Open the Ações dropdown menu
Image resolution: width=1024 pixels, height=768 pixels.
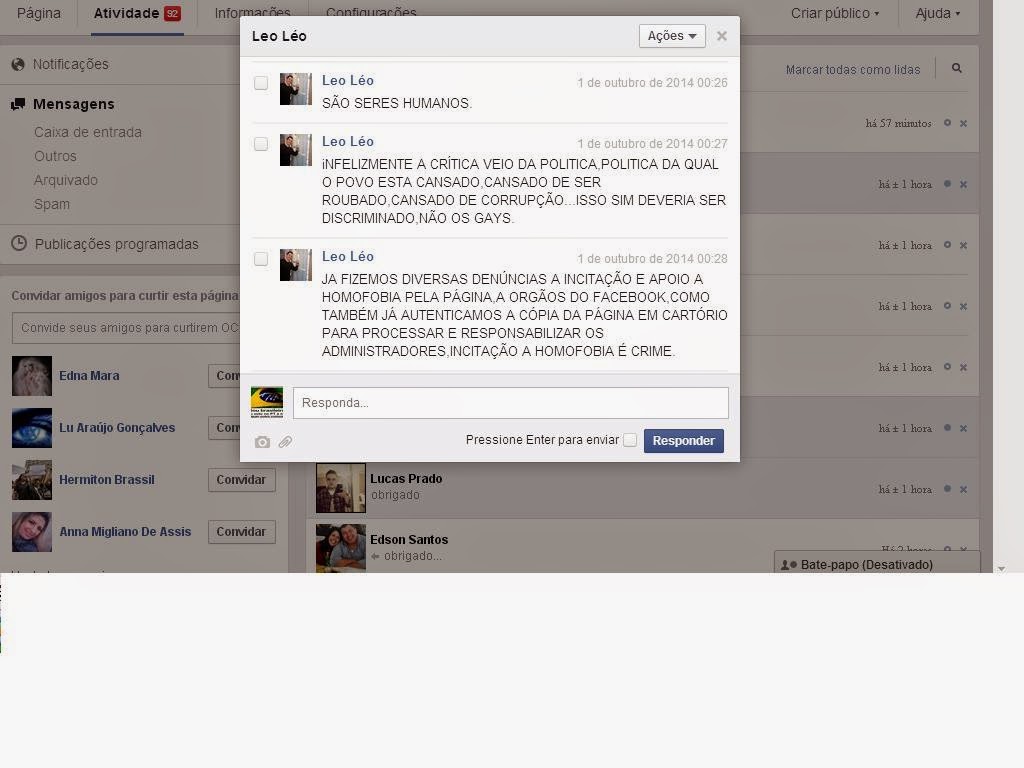pyautogui.click(x=672, y=36)
